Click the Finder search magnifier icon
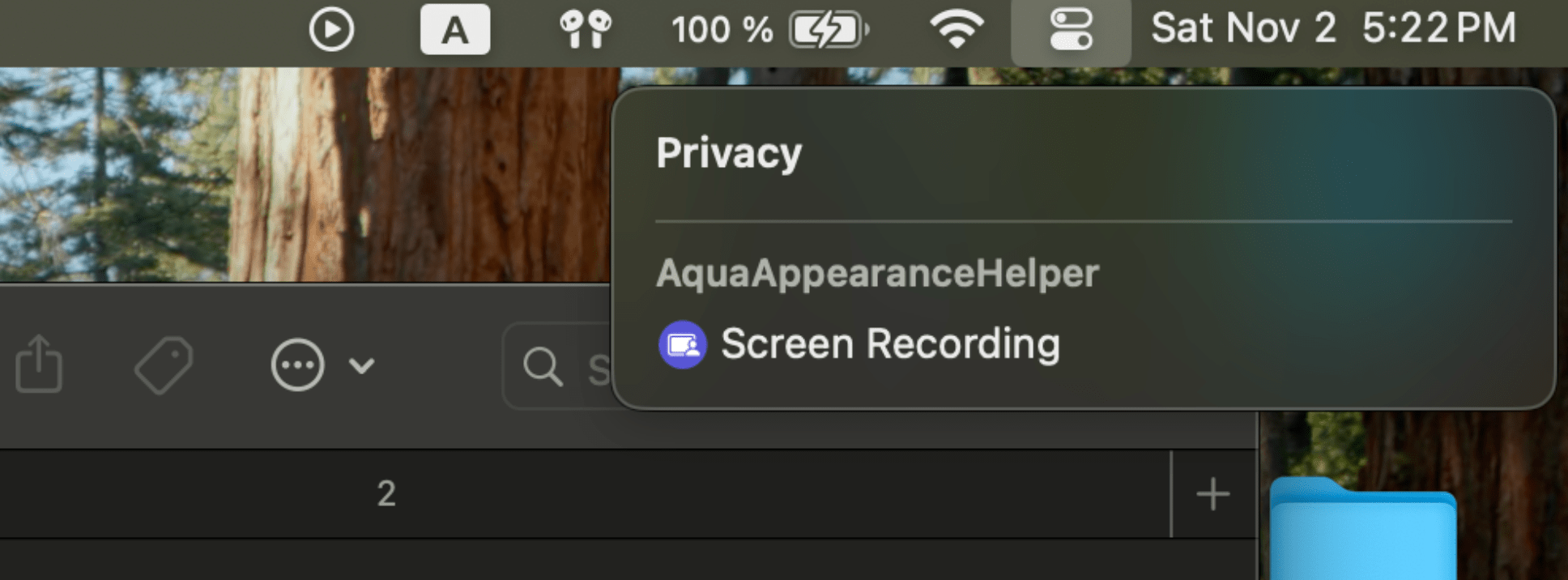 542,367
